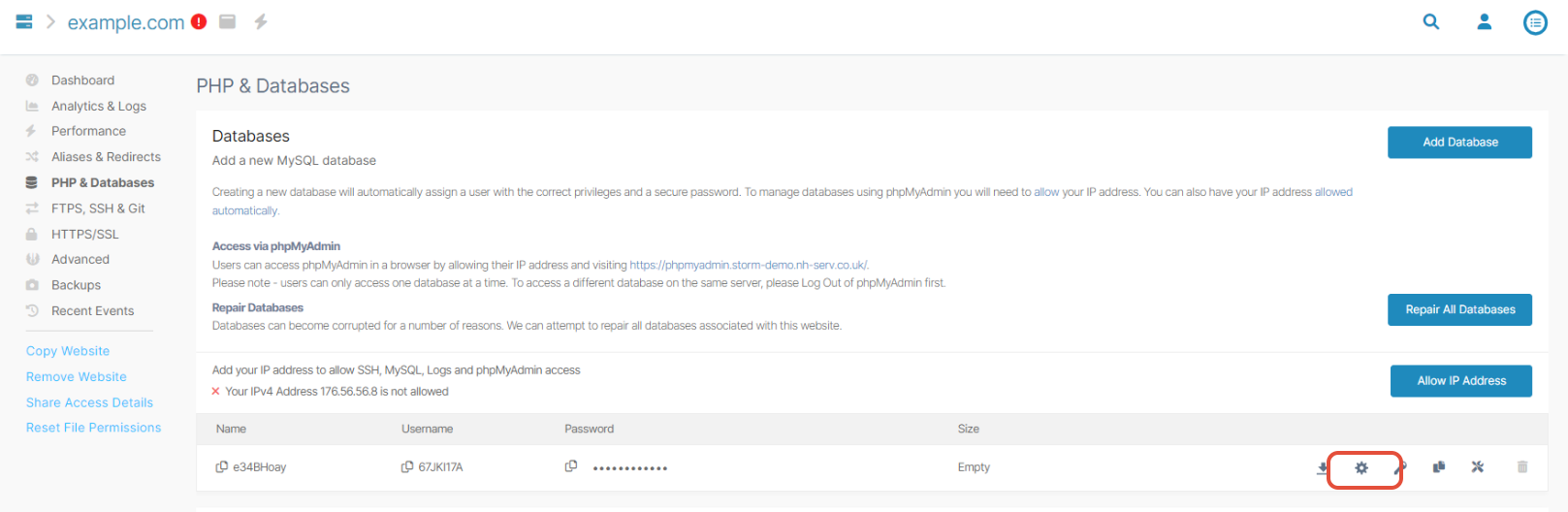Screen dimensions: 1568x512
Task: Click Reset File Permissions link
Action: tap(93, 428)
